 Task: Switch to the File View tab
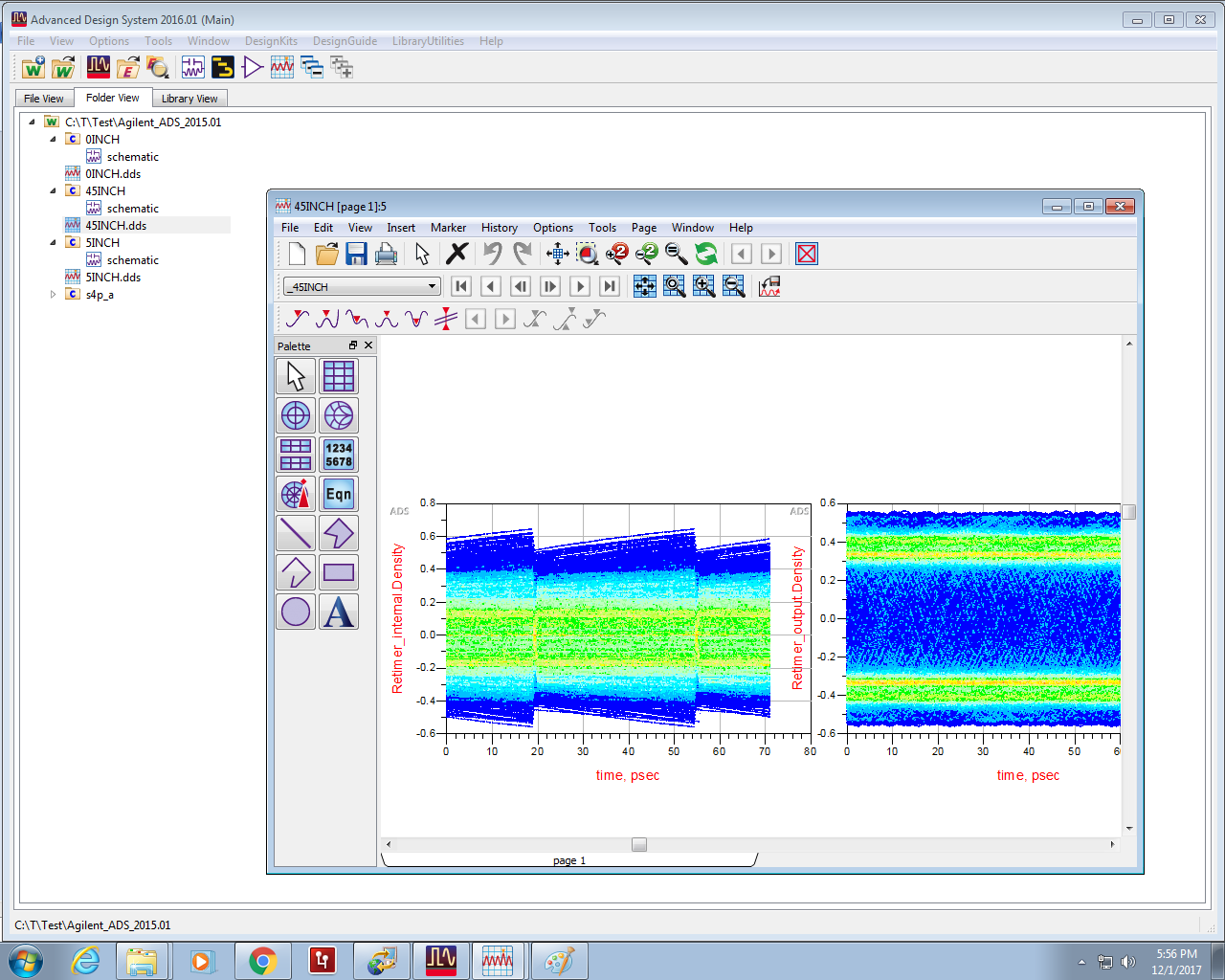[44, 98]
